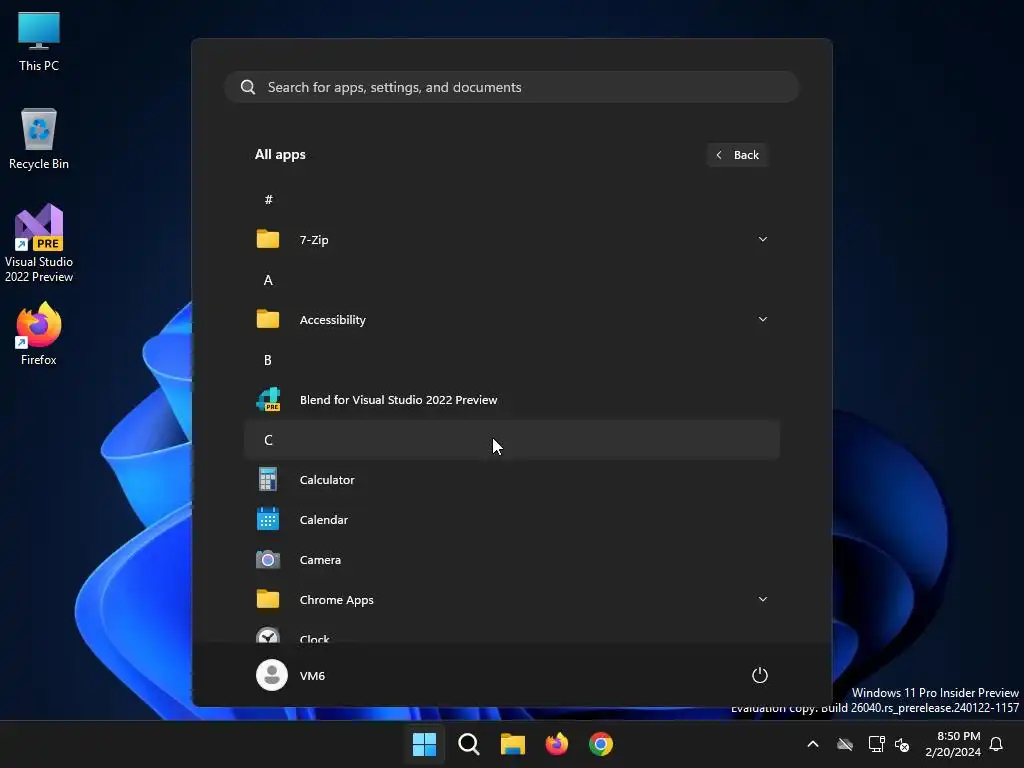Show hidden system tray icons
This screenshot has height=768, width=1024.
pyautogui.click(x=813, y=744)
